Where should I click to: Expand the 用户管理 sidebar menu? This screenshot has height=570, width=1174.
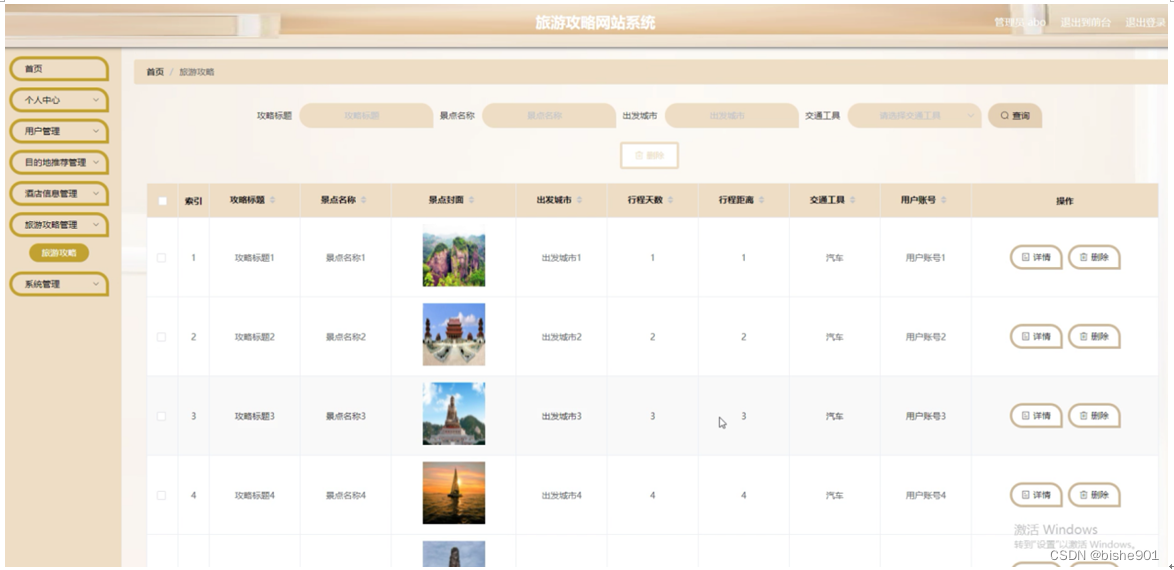58,131
